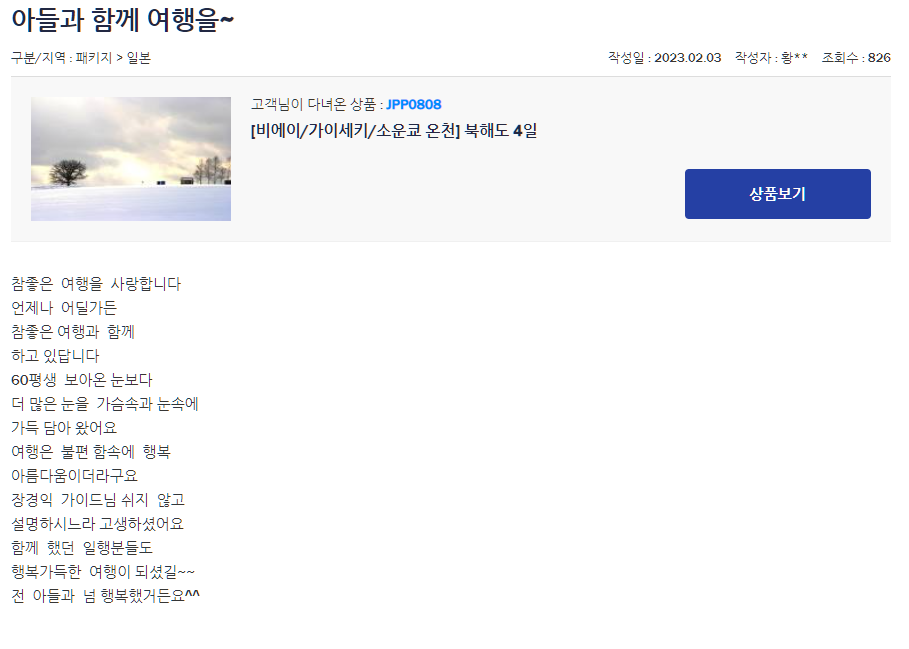
Task: Click the line 가득 담아 왔어요
Action: click(x=64, y=428)
